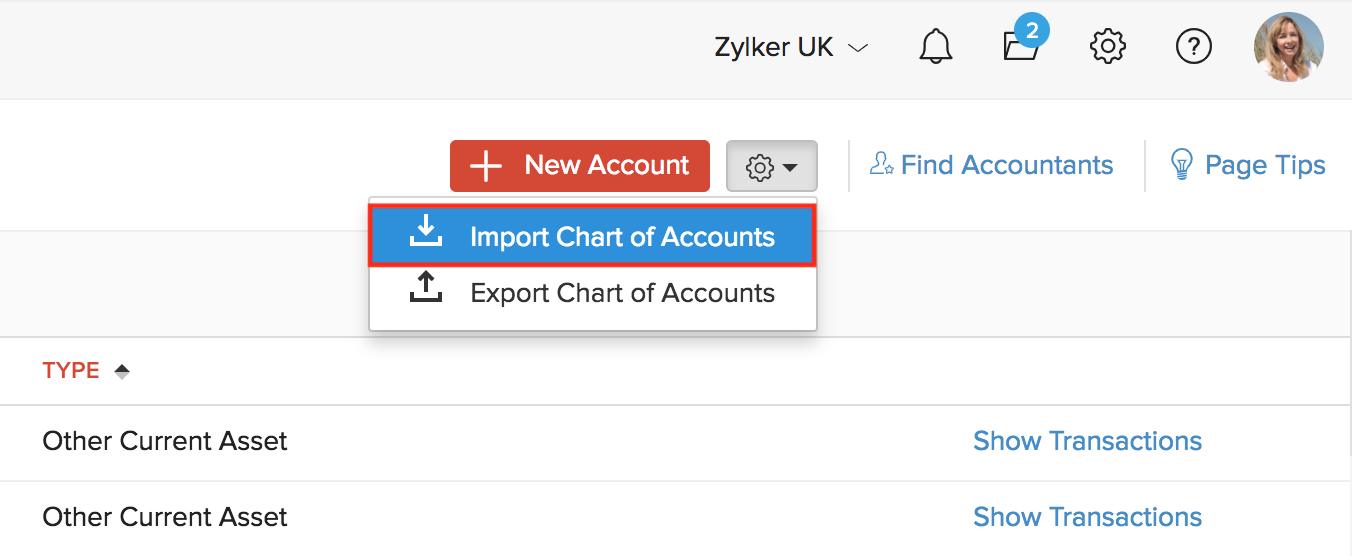Click the Page Tips lightbulb icon
The height and width of the screenshot is (556, 1352).
coord(1182,165)
